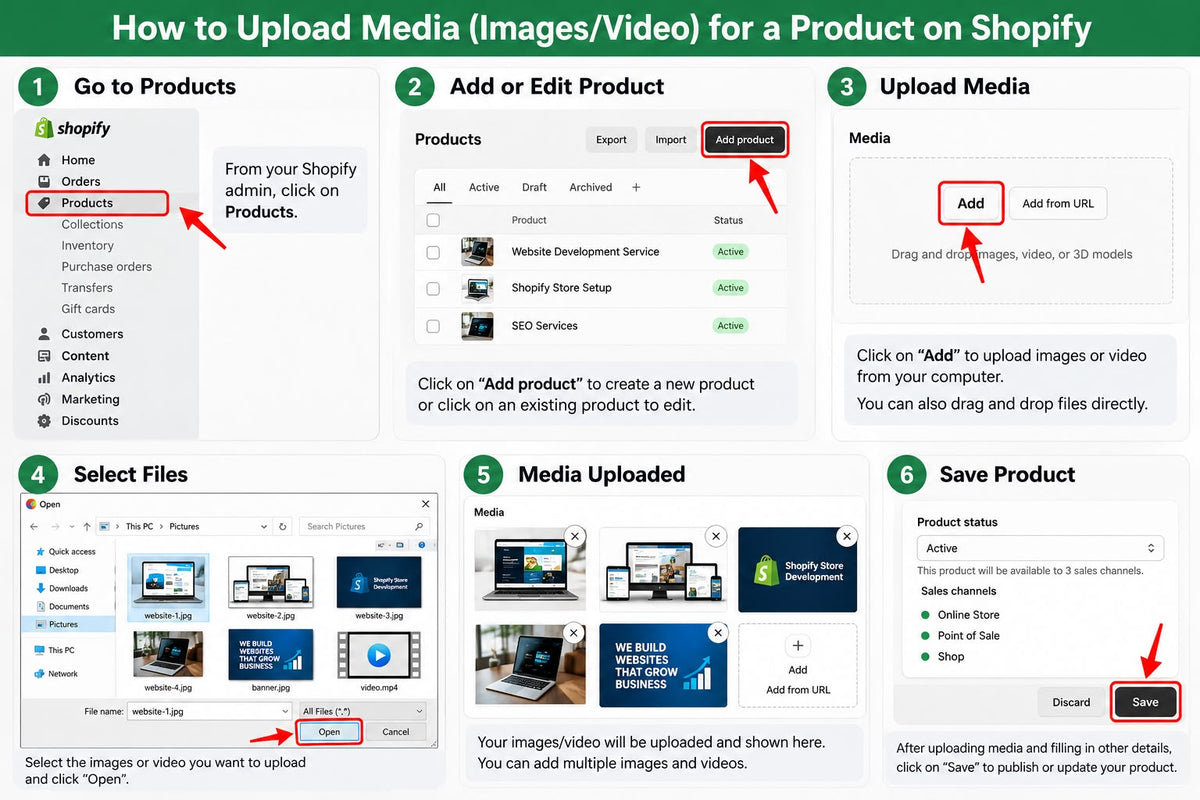
Task: Add a new view tab with the plus icon
Action: coord(636,187)
